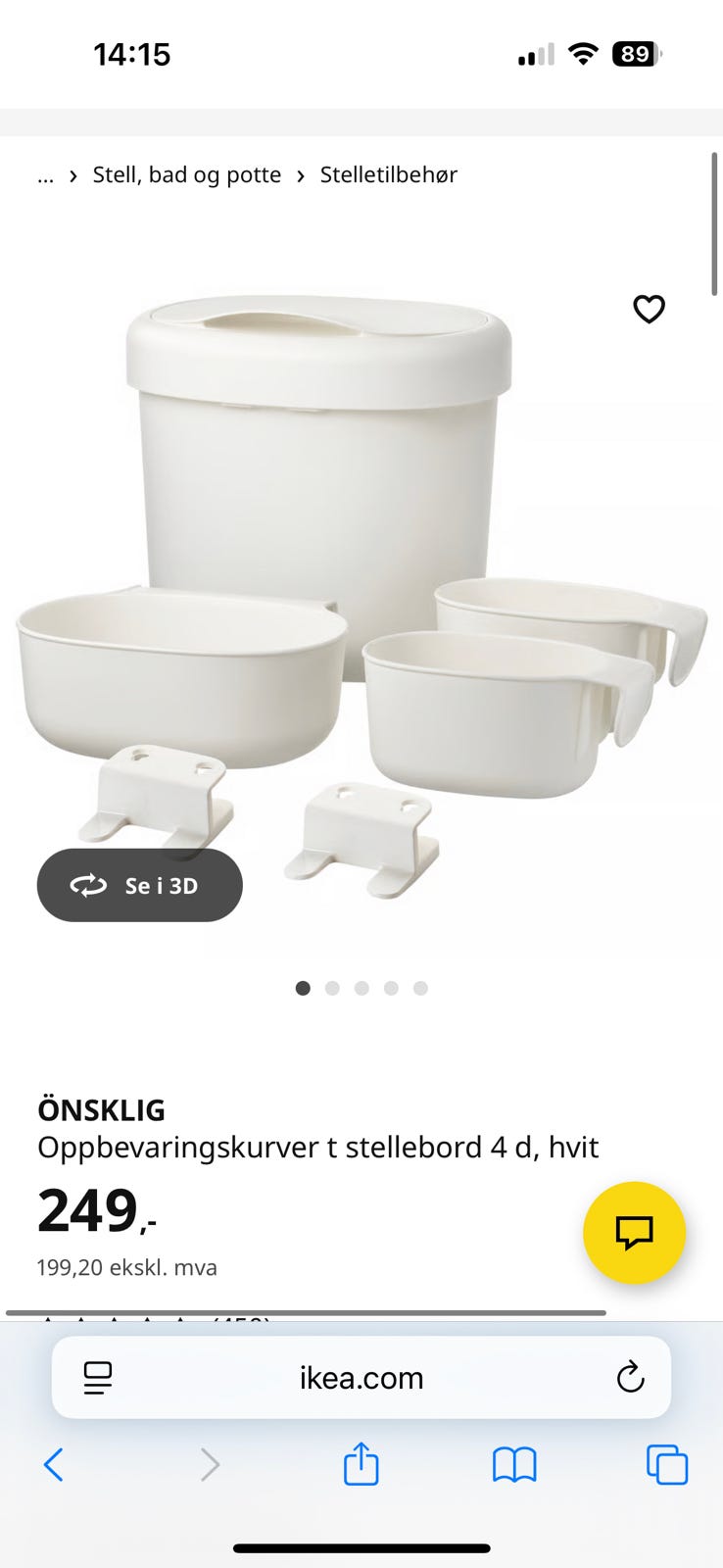Select the fifth image carousel dot
The height and width of the screenshot is (1568, 723).
(420, 988)
